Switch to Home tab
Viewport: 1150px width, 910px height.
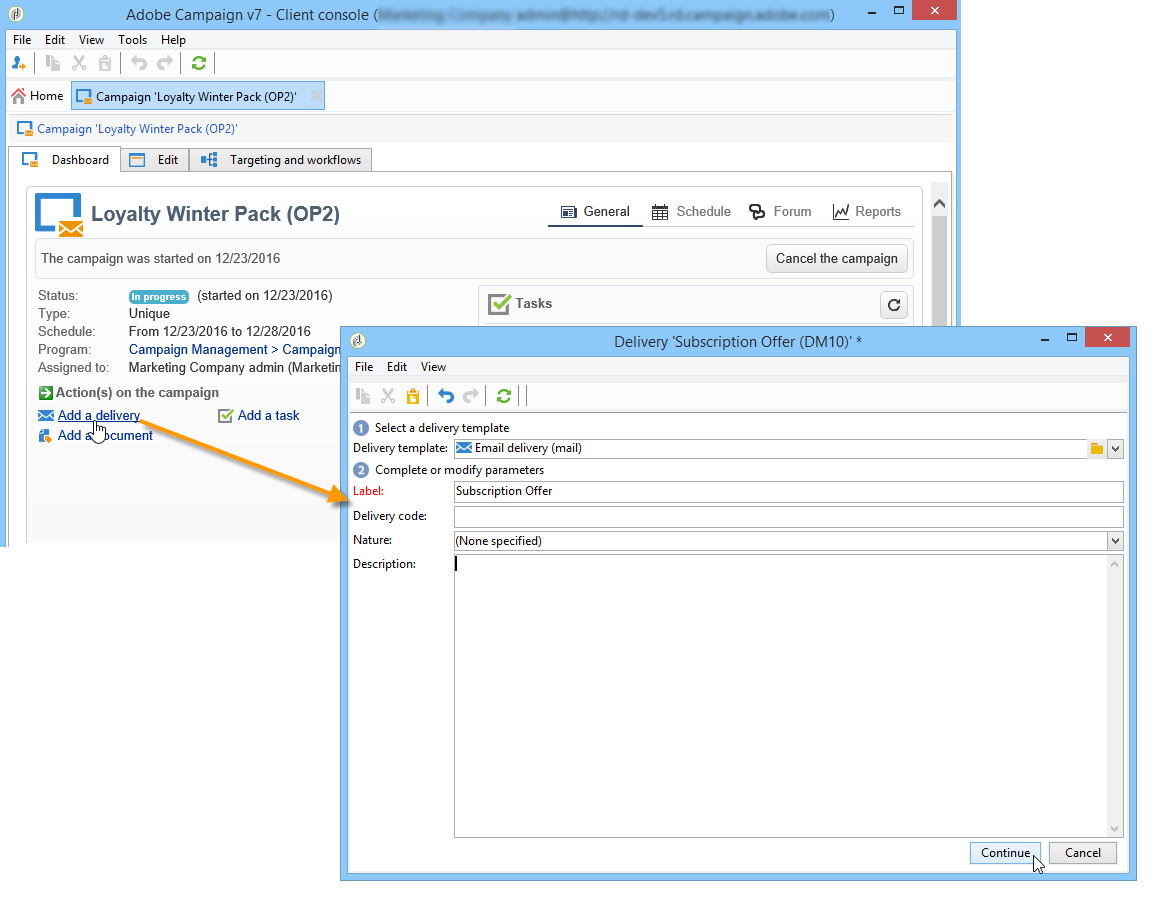pyautogui.click(x=37, y=96)
